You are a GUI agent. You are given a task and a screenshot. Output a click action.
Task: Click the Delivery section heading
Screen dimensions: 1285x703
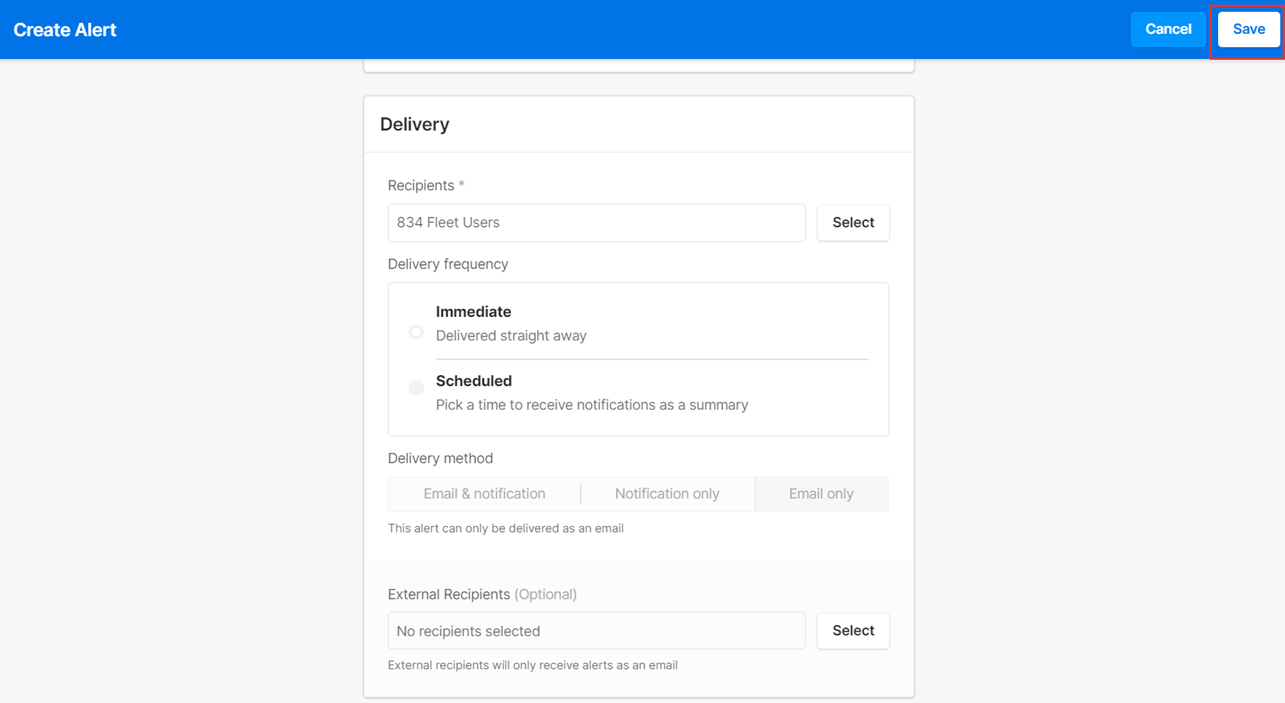(415, 125)
